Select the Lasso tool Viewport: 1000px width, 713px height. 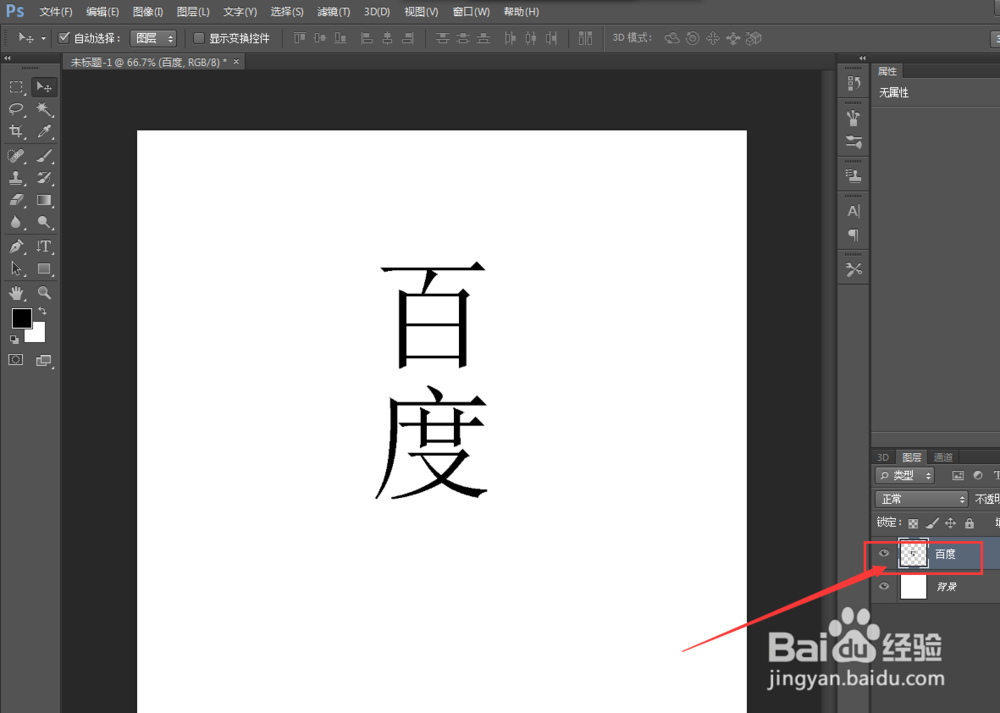pyautogui.click(x=17, y=109)
